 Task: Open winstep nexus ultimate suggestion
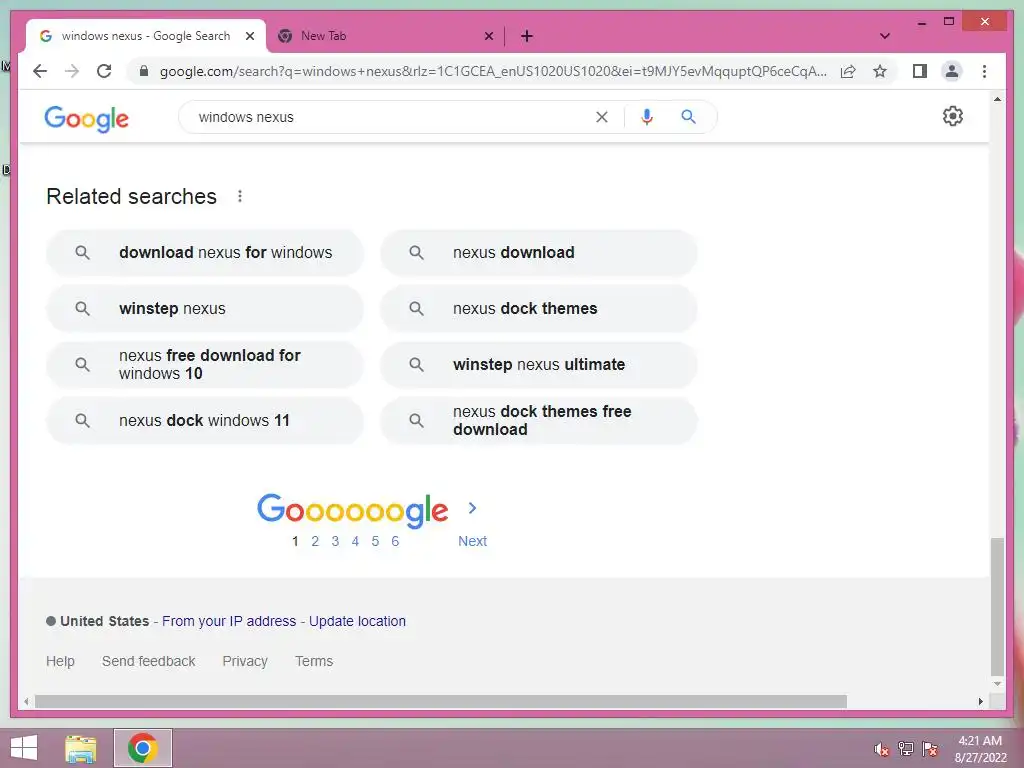[539, 364]
